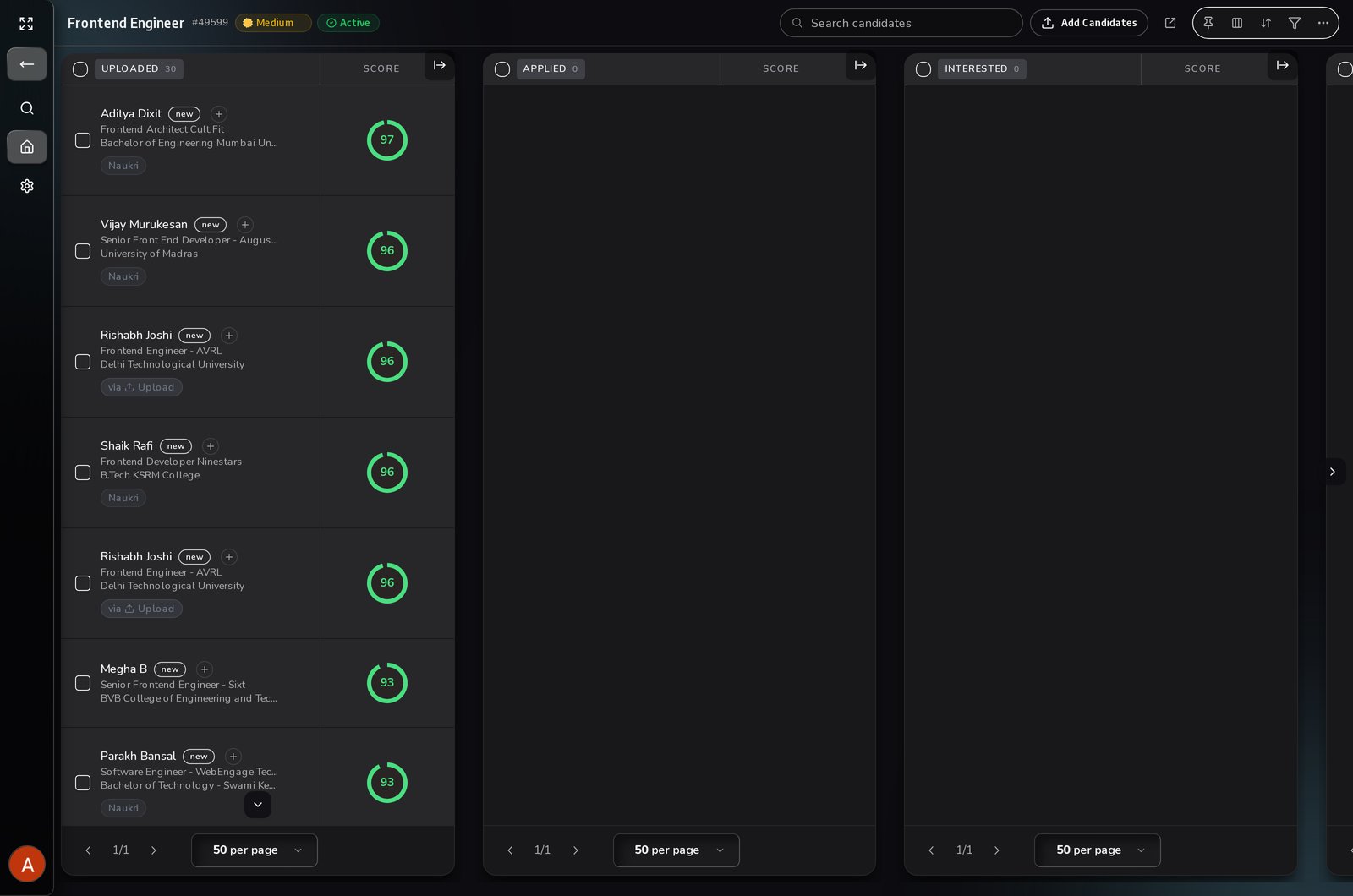Screen dimensions: 1353x896
Task: Click the Add Candidates button
Action: [x=1089, y=23]
